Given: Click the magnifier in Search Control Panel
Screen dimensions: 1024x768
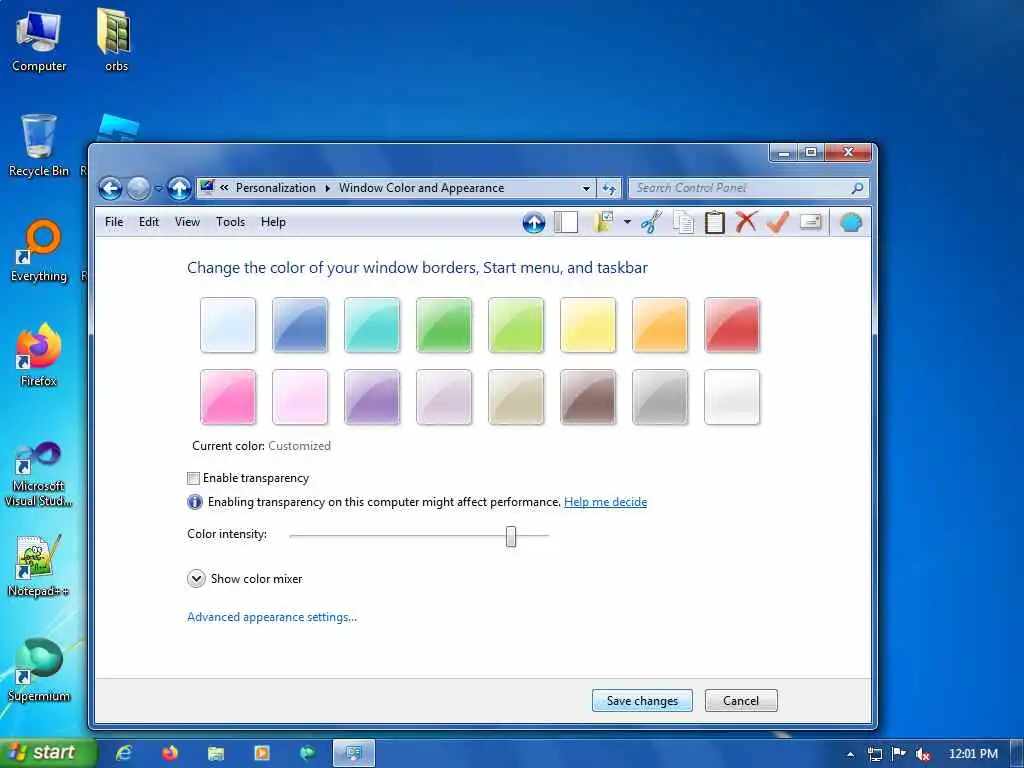Looking at the screenshot, I should click(857, 188).
